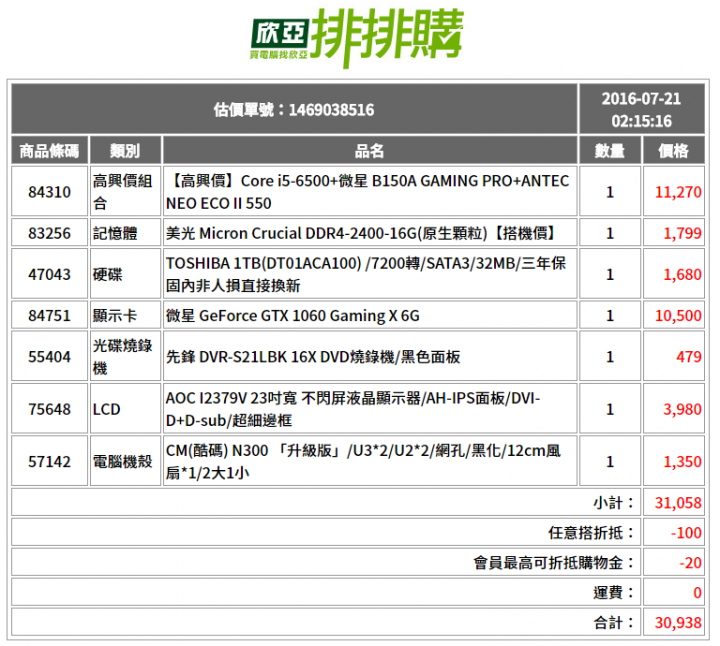The width and height of the screenshot is (720, 646).
Task: Click quantity 1 in the GTX 1060 row
Action: [609, 315]
